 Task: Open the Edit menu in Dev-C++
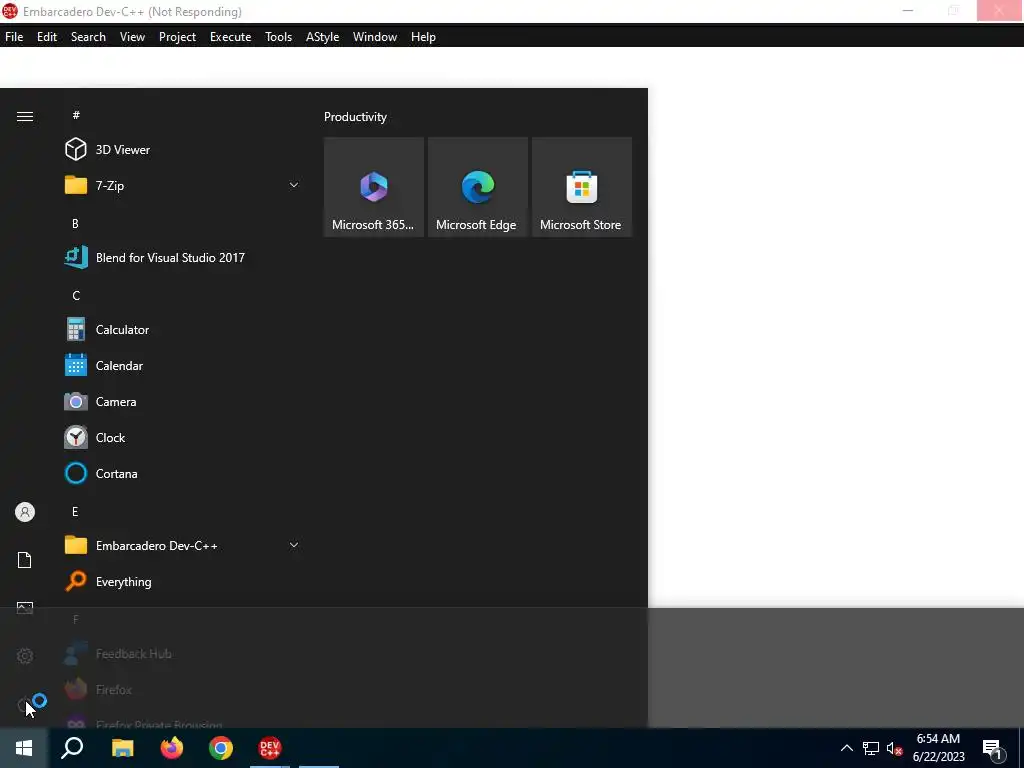click(46, 37)
